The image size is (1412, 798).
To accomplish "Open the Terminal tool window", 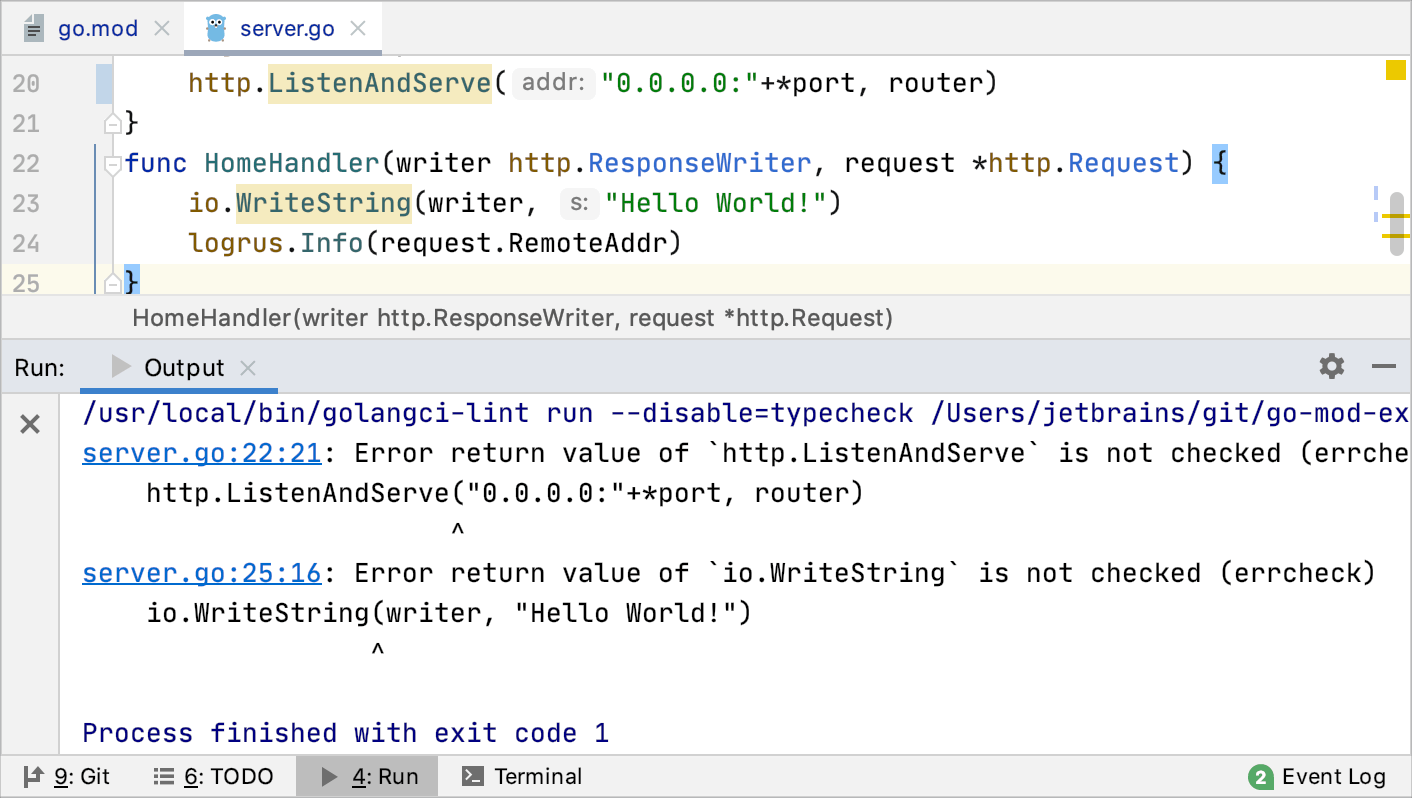I will pos(522,777).
